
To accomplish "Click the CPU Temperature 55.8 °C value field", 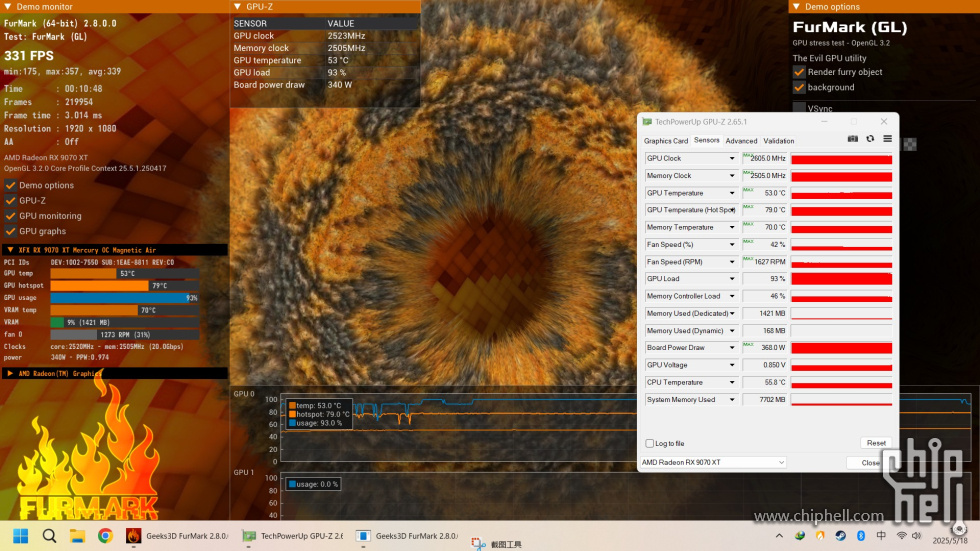I will click(x=764, y=382).
